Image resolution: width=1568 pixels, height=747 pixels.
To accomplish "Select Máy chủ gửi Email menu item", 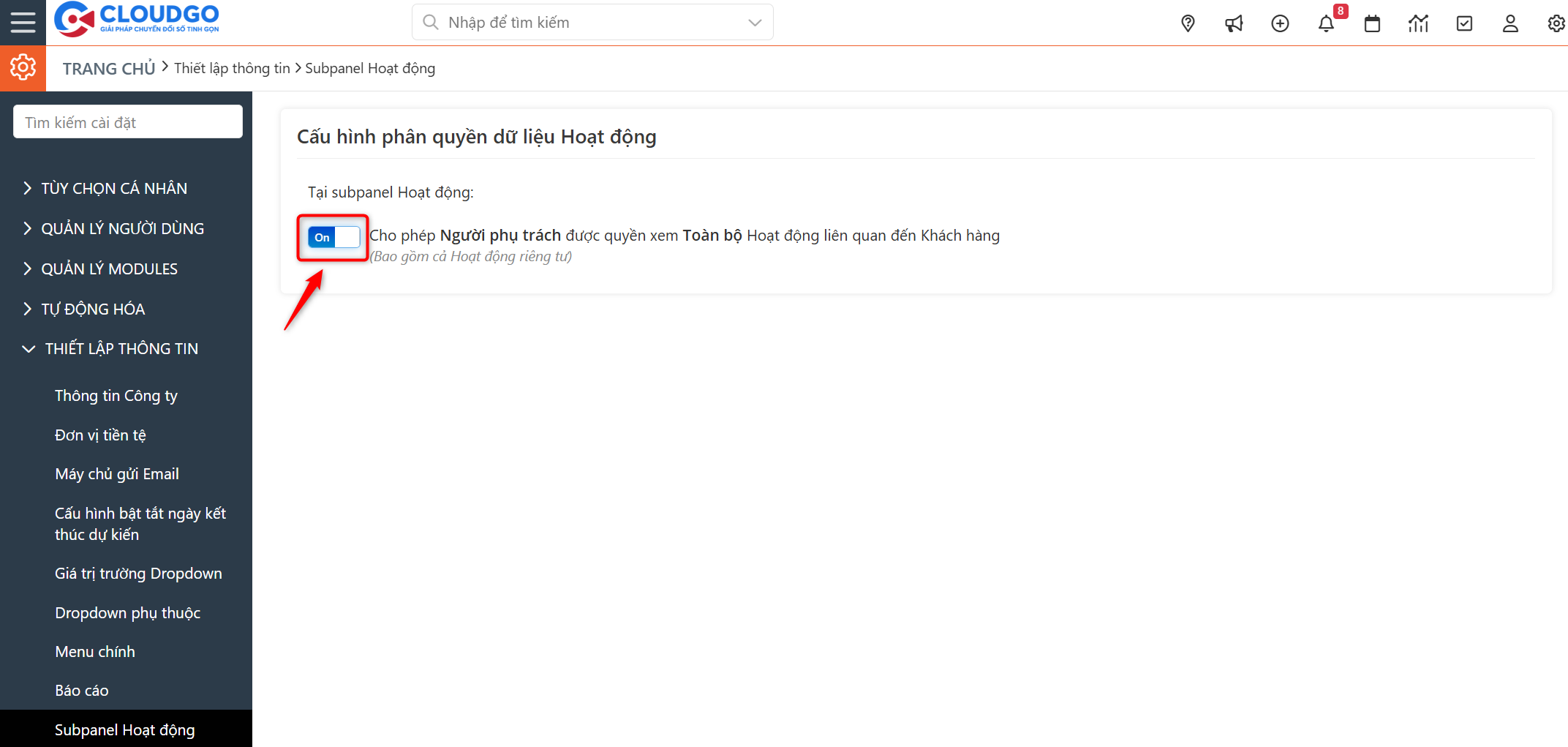I will pyautogui.click(x=117, y=473).
